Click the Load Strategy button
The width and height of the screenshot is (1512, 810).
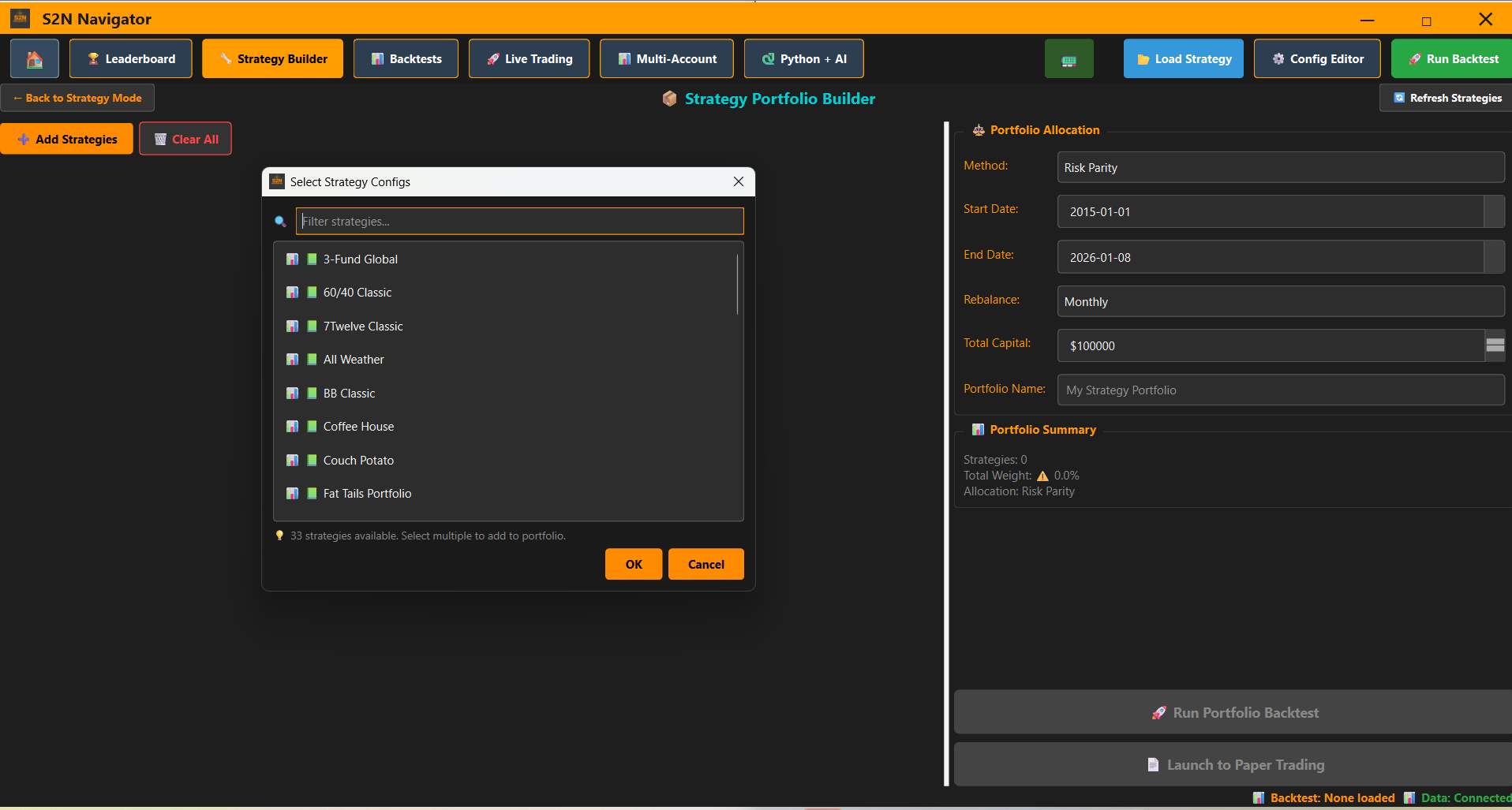(x=1184, y=59)
